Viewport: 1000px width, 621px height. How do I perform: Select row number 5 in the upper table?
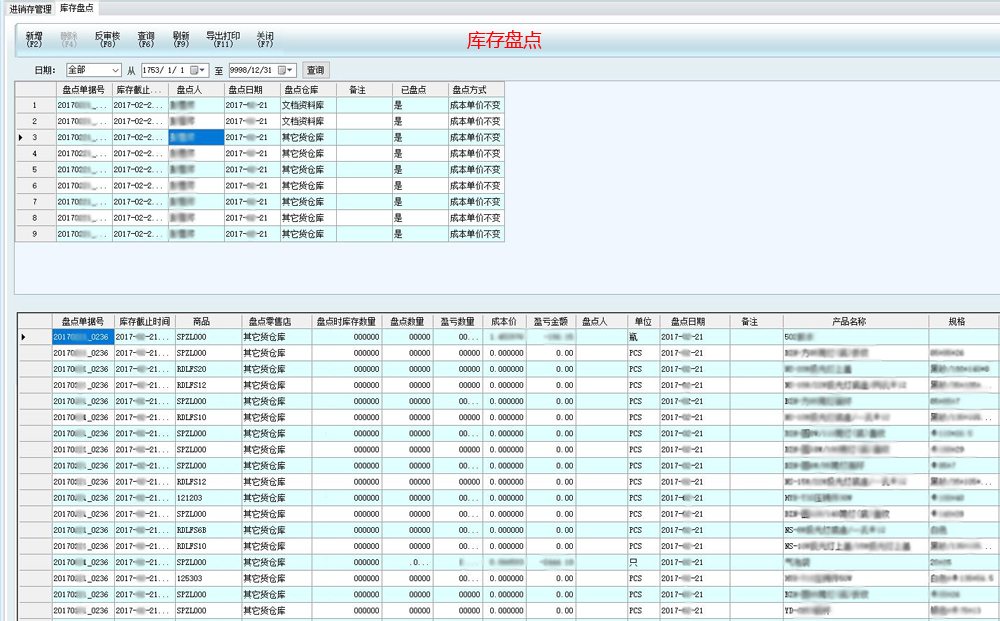pos(34,170)
